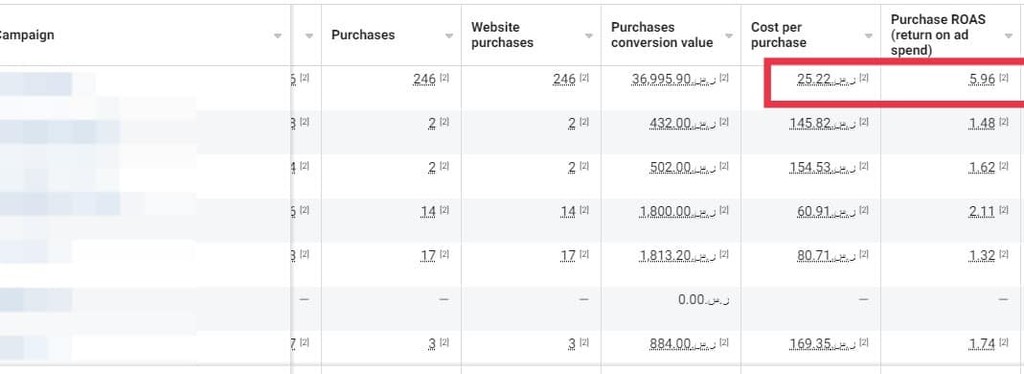Click the [2] footnote beside 145.82 cost
Viewport: 1024px width, 374px height.
tap(864, 122)
